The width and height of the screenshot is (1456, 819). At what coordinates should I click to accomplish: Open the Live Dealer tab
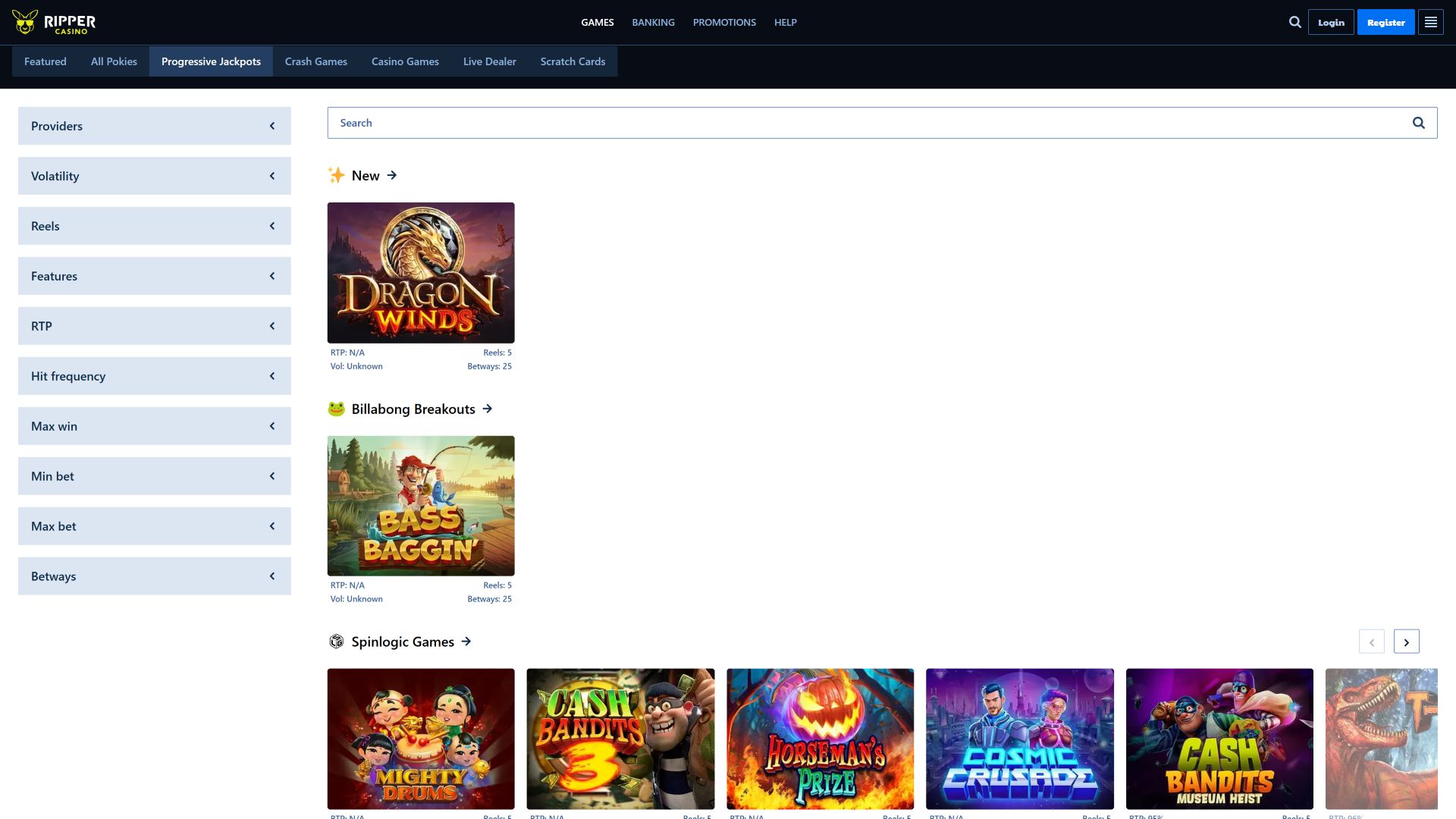click(x=490, y=61)
